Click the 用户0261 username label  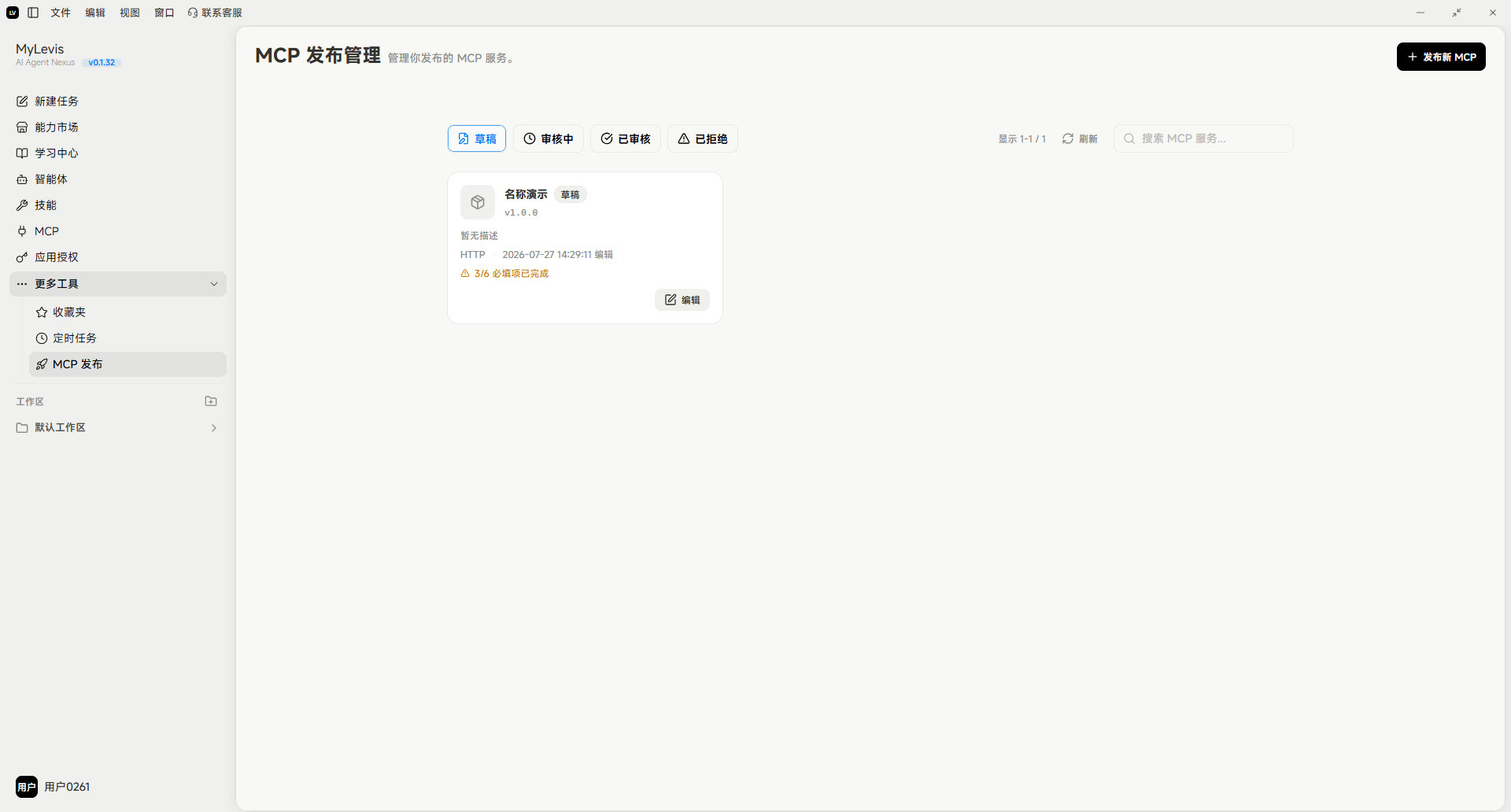click(67, 787)
